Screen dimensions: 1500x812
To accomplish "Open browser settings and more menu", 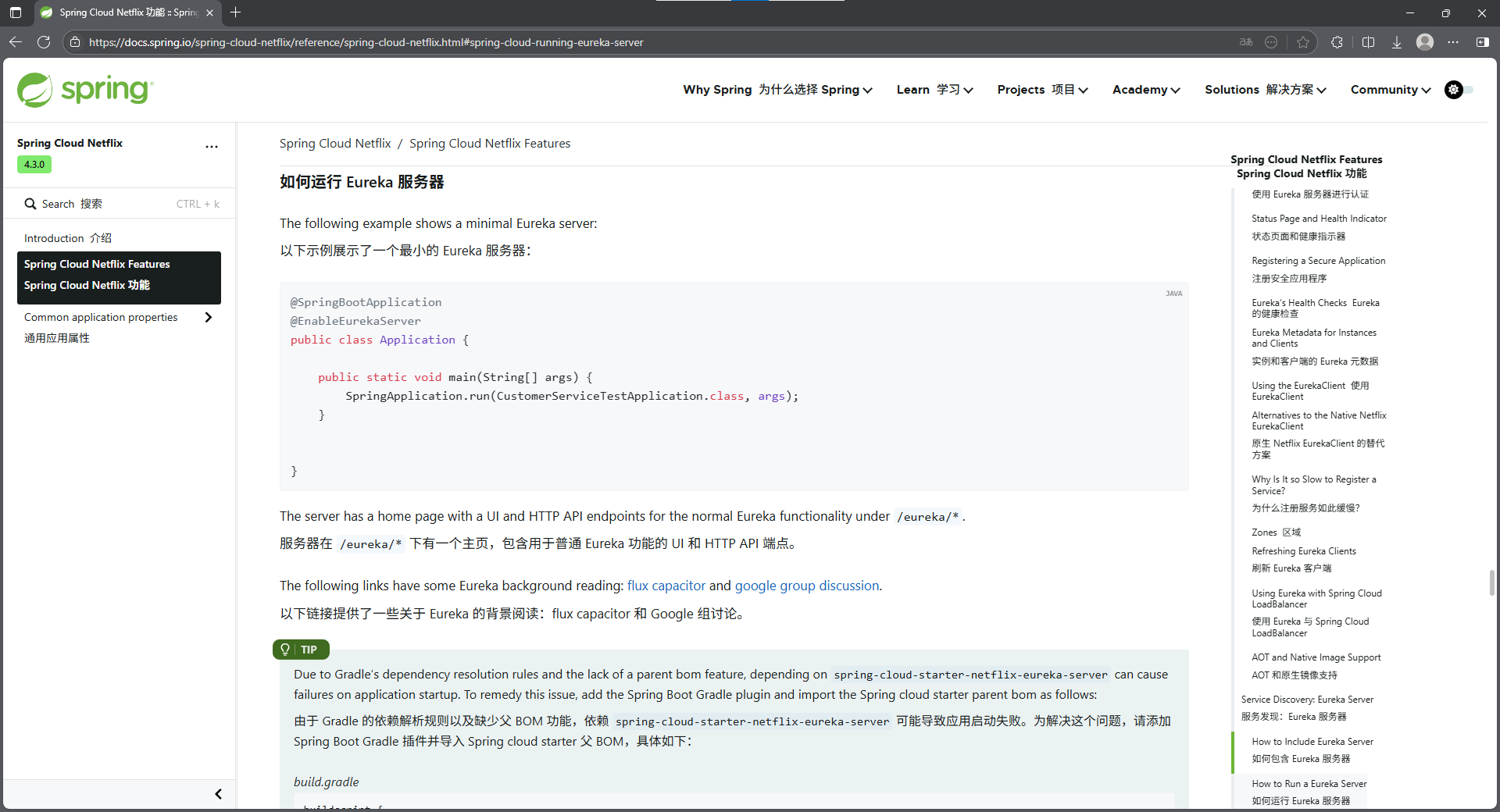I will click(1453, 42).
